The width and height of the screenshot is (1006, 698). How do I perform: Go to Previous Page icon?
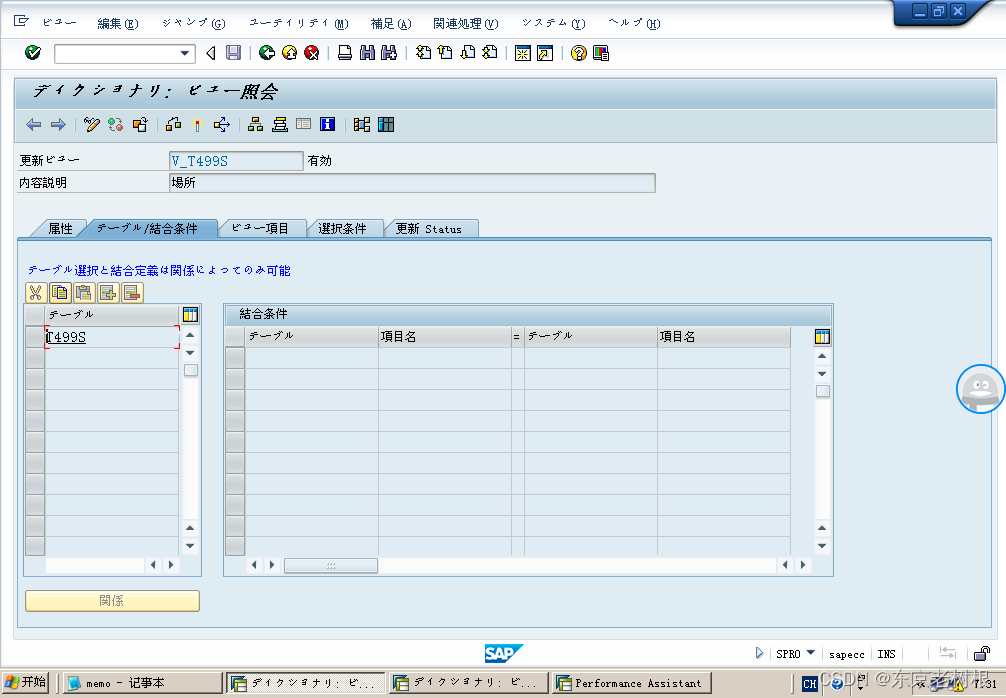pyautogui.click(x=445, y=53)
